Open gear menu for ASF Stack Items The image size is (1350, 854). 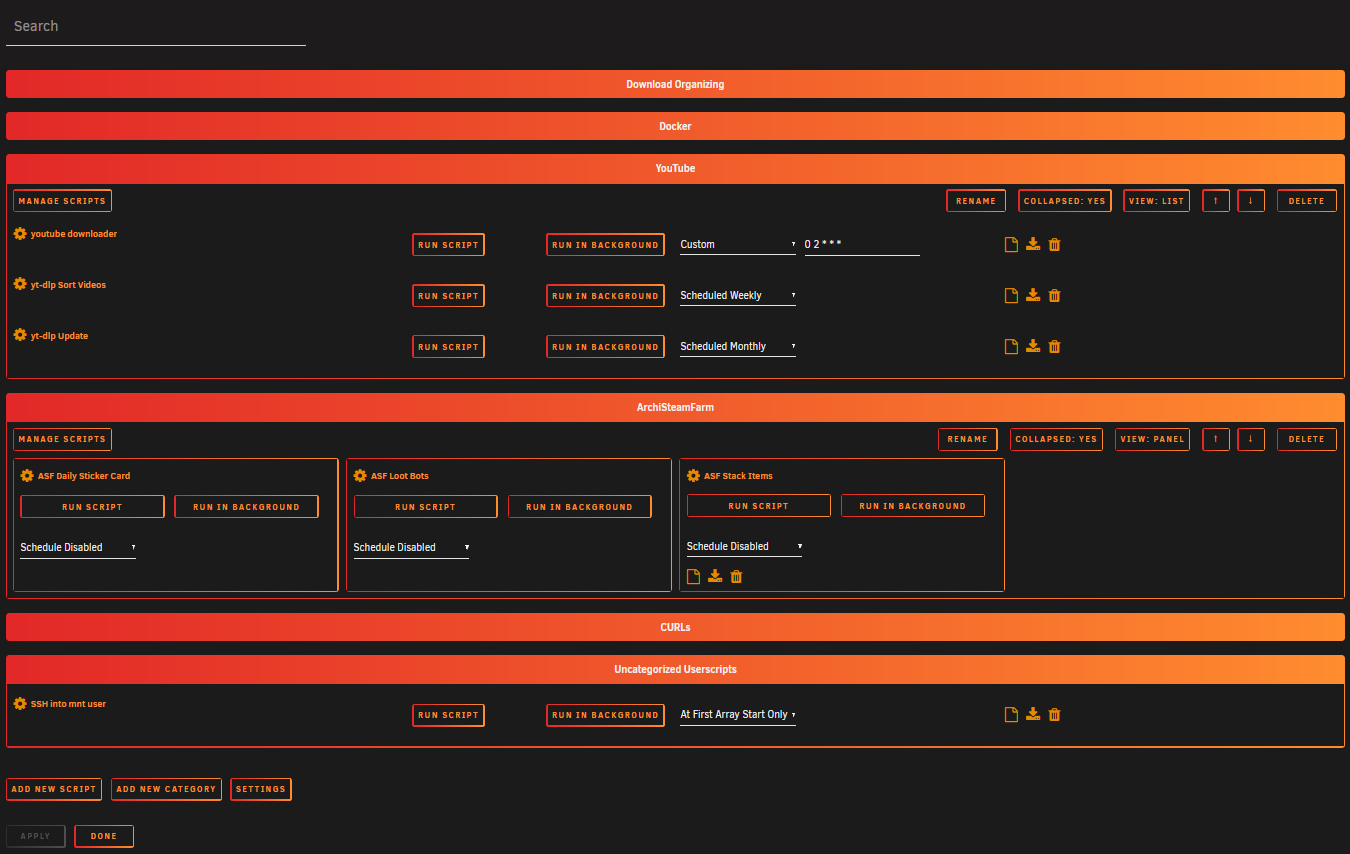tap(693, 476)
